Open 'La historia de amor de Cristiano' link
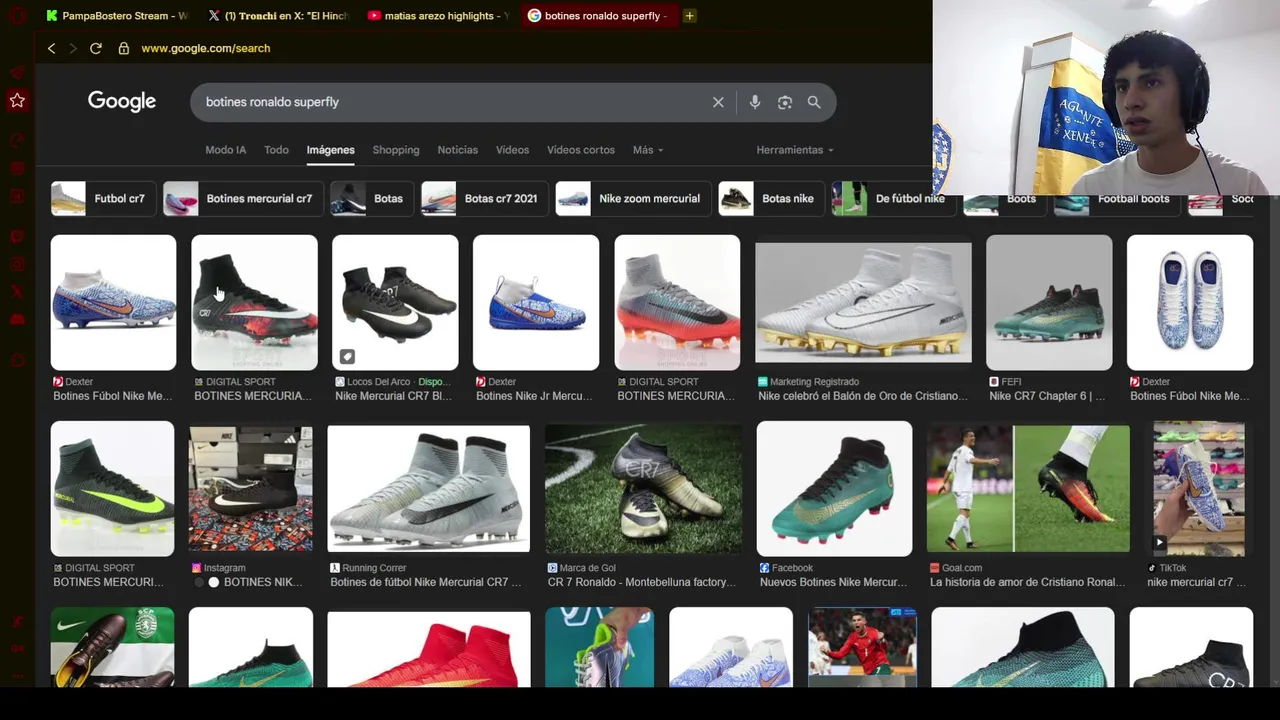Screen dimensions: 1280x720 pyautogui.click(x=1027, y=582)
